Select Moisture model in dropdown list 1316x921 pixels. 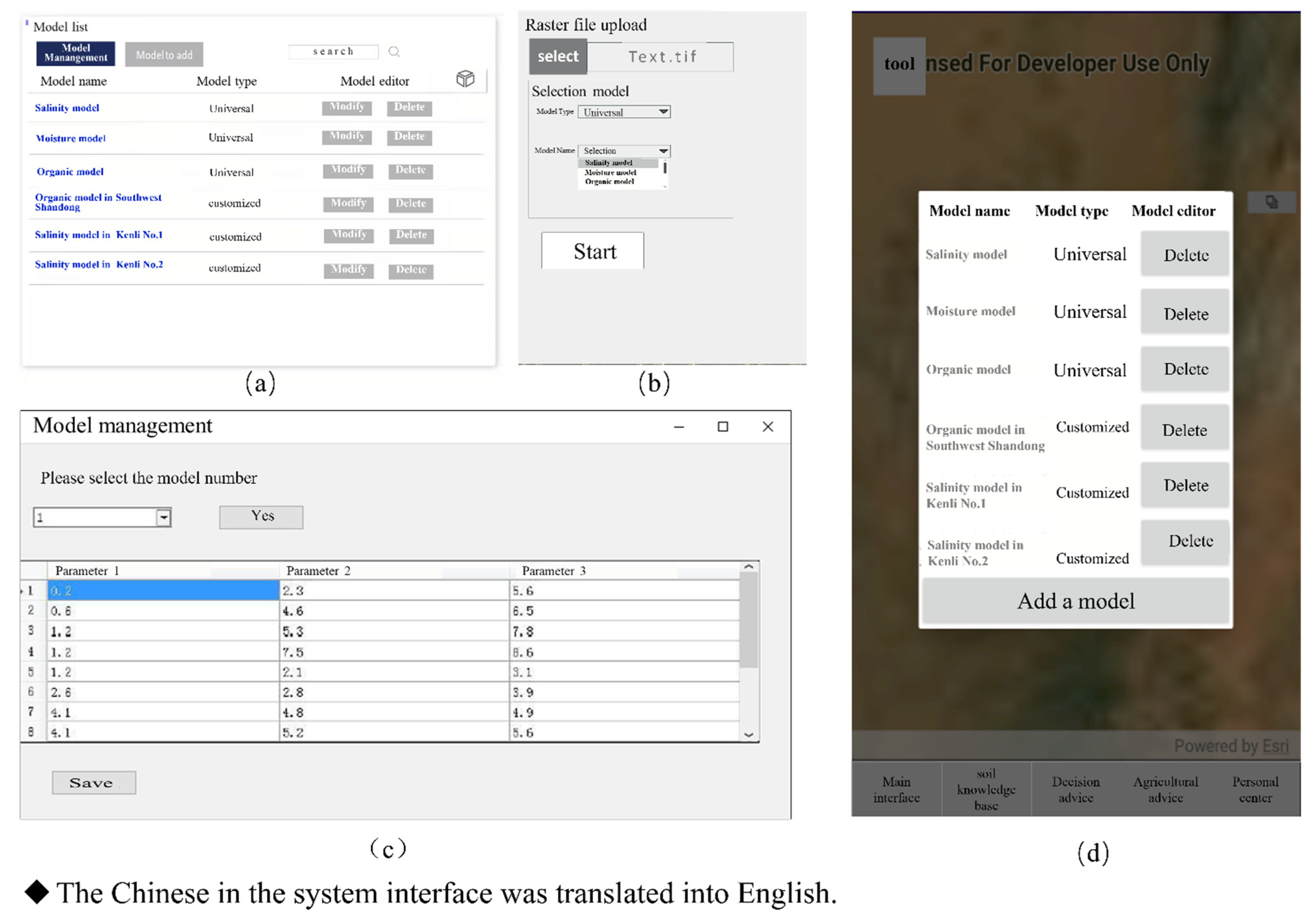pyautogui.click(x=610, y=172)
